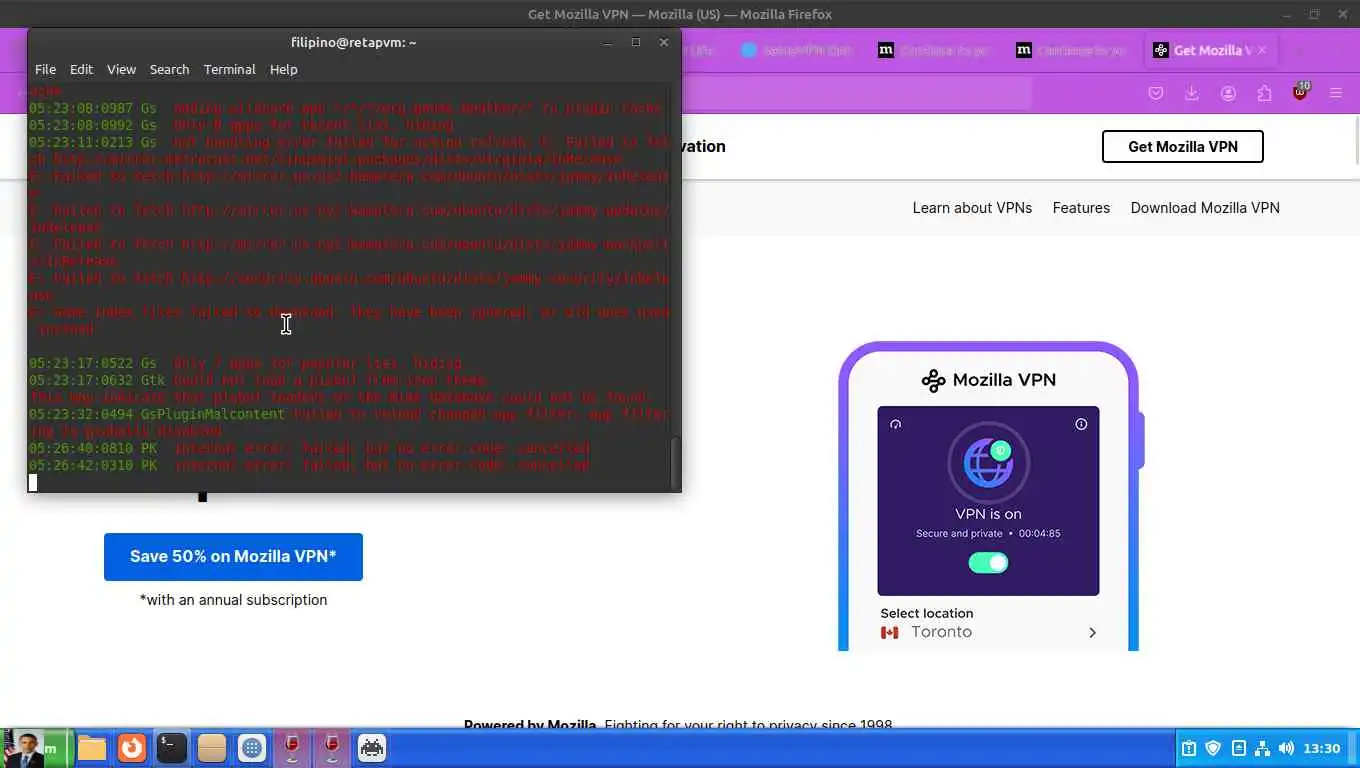
Task: Open the terminal Help menu
Action: (x=283, y=69)
